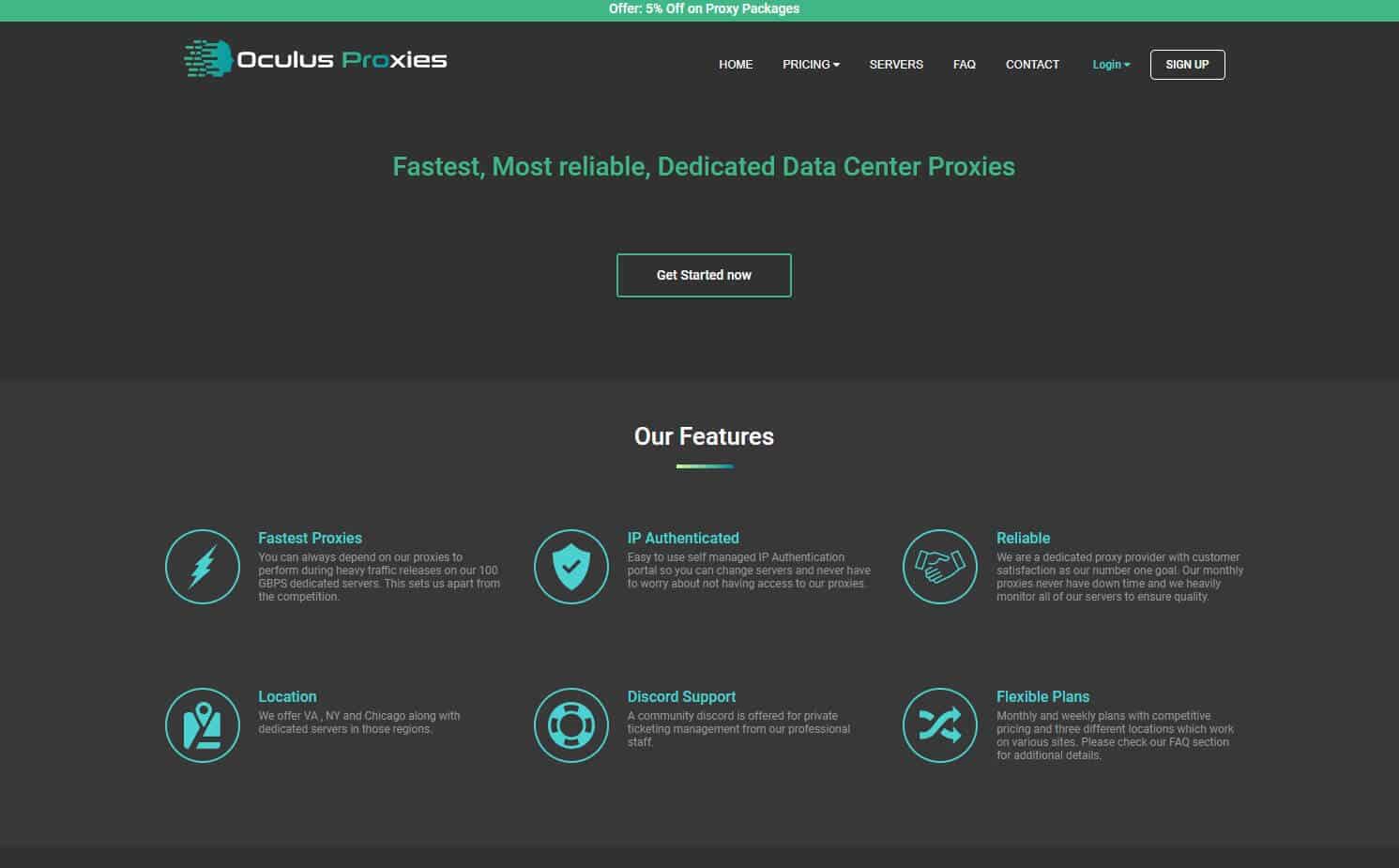Click the Fastest, Most reliable headline text
Viewport: 1399px width, 868px height.
coord(704,167)
